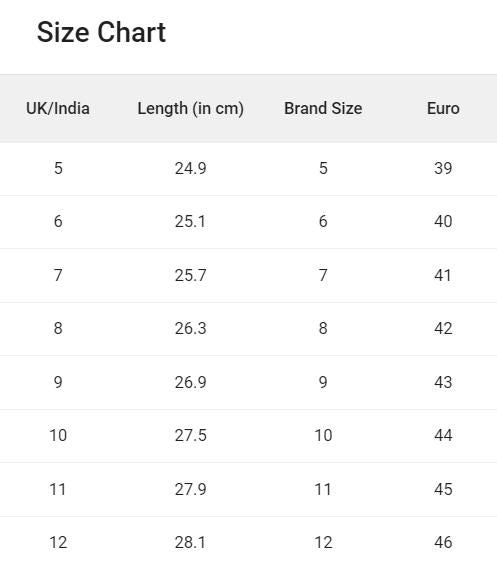Viewport: 497px width, 579px height.
Task: Select the 25.7 length value
Action: pos(191,275)
